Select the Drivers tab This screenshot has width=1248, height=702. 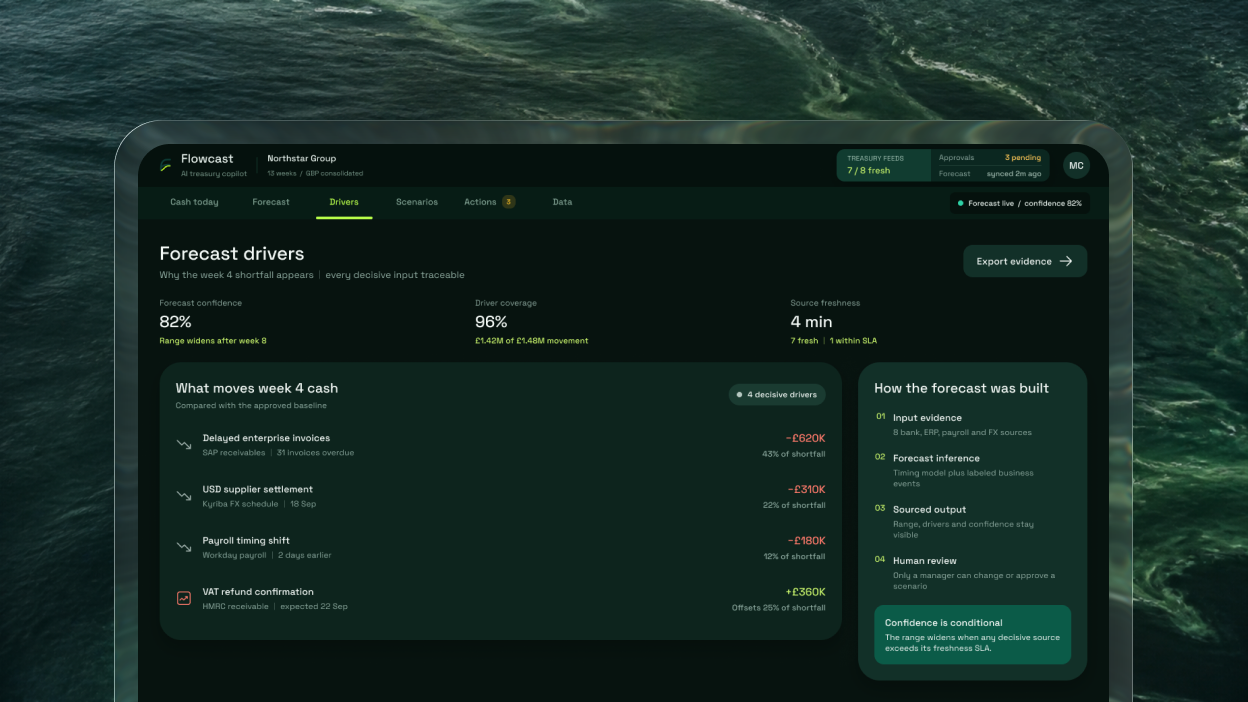coord(344,202)
